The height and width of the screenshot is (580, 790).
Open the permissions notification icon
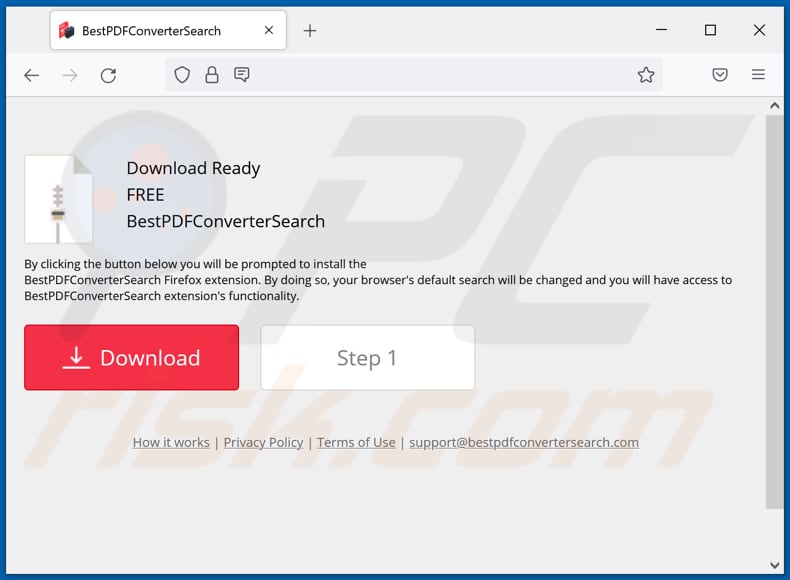pos(242,75)
